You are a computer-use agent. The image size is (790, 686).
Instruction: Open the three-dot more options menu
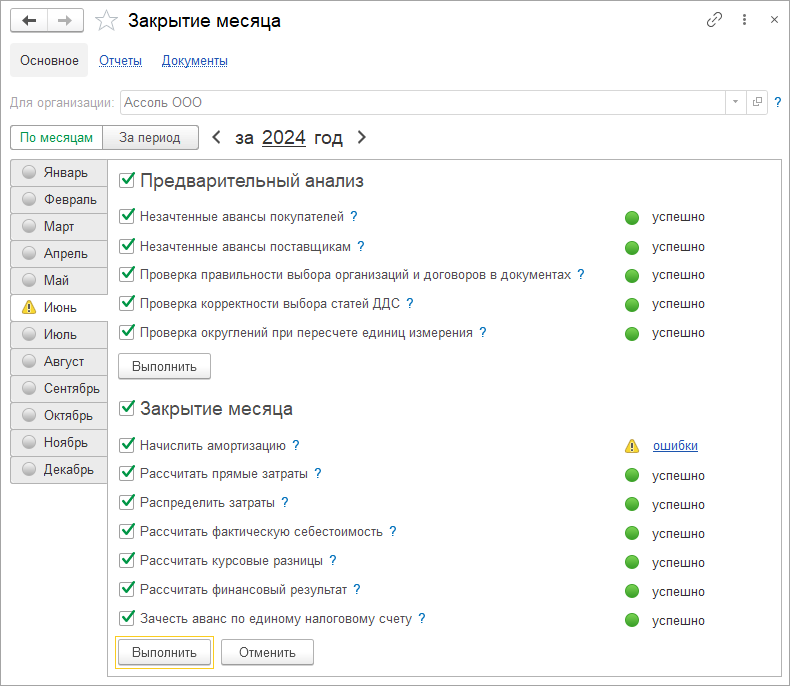[744, 20]
